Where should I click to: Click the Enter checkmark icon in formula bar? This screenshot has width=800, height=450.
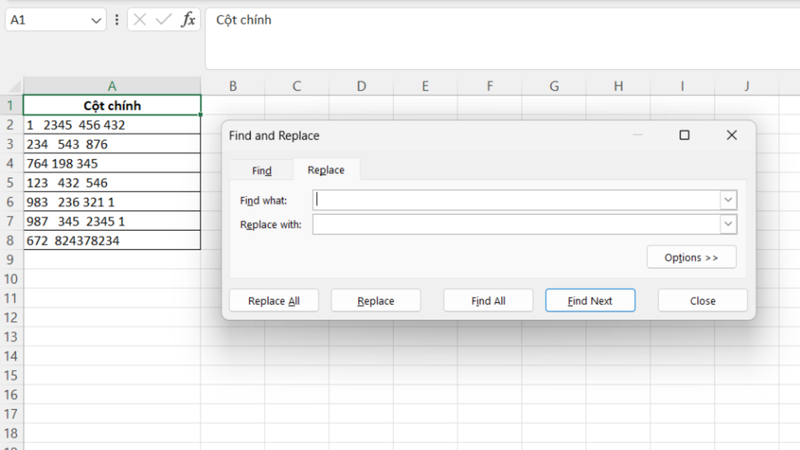(x=164, y=20)
